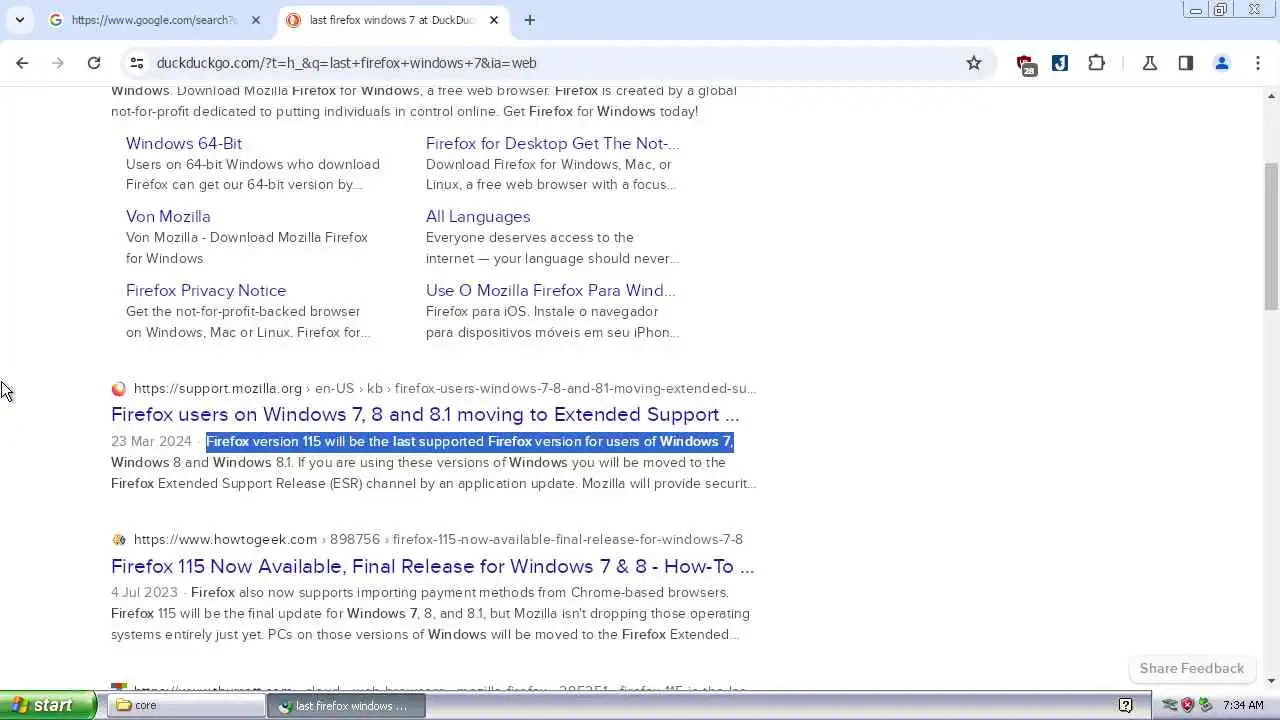Open Firefox users on Windows 7, 8 result

point(425,414)
